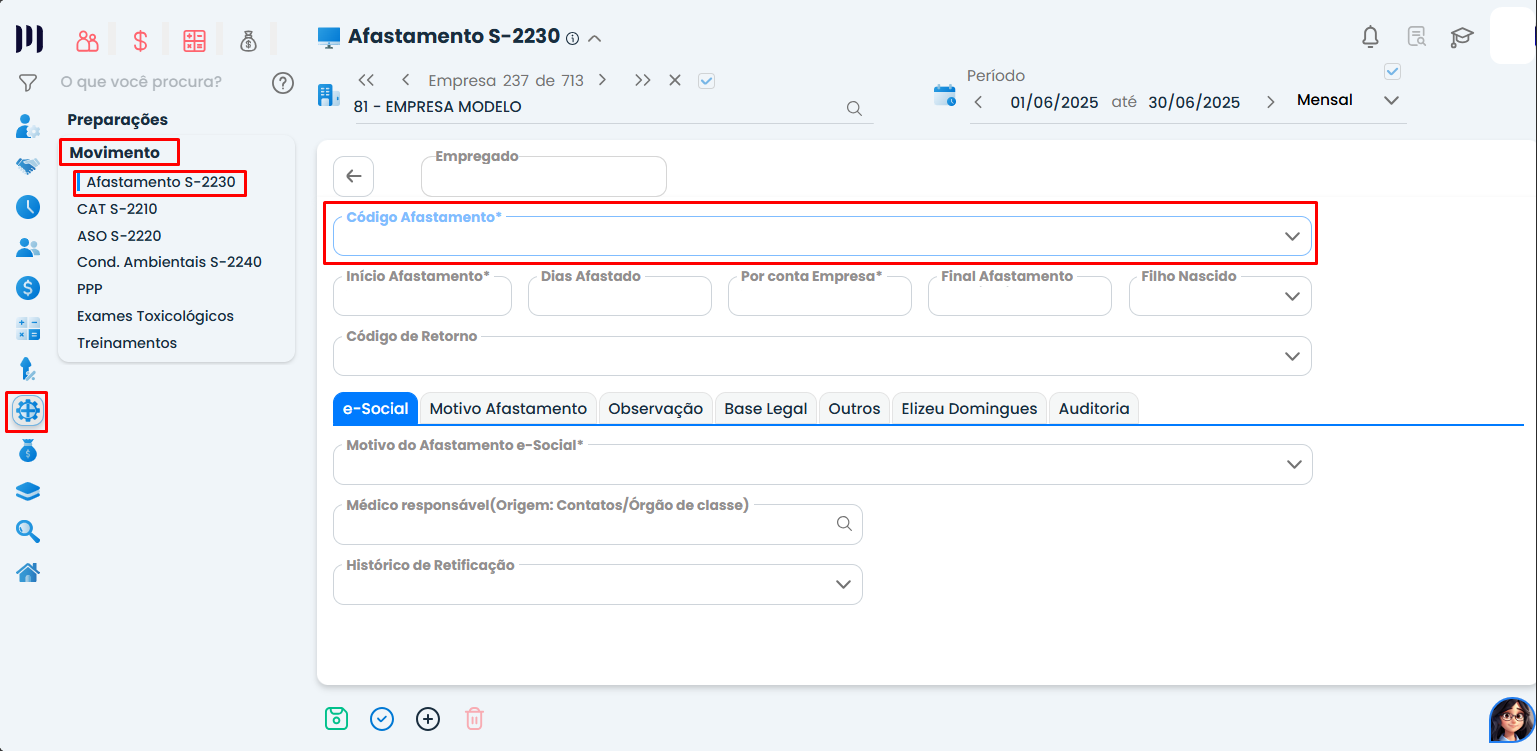Viewport: 1537px width, 751px height.
Task: Click the period calendar icon
Action: pyautogui.click(x=944, y=96)
